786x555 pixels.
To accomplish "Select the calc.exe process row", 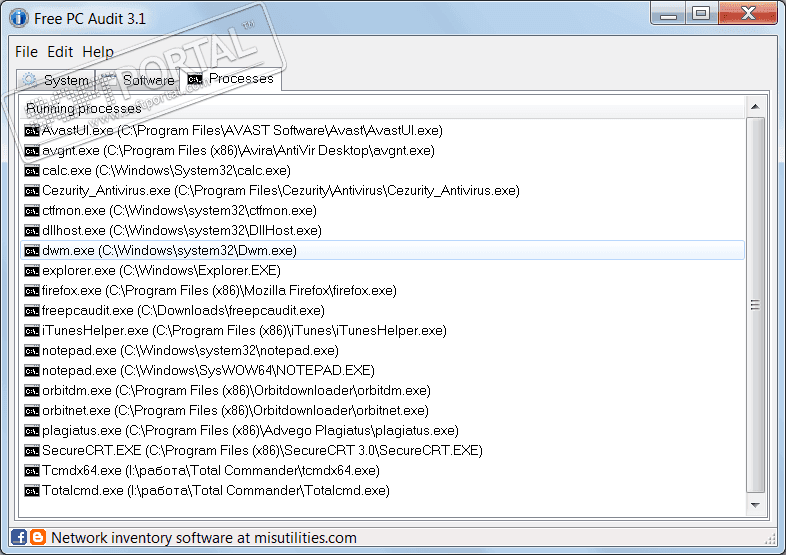I will 382,171.
